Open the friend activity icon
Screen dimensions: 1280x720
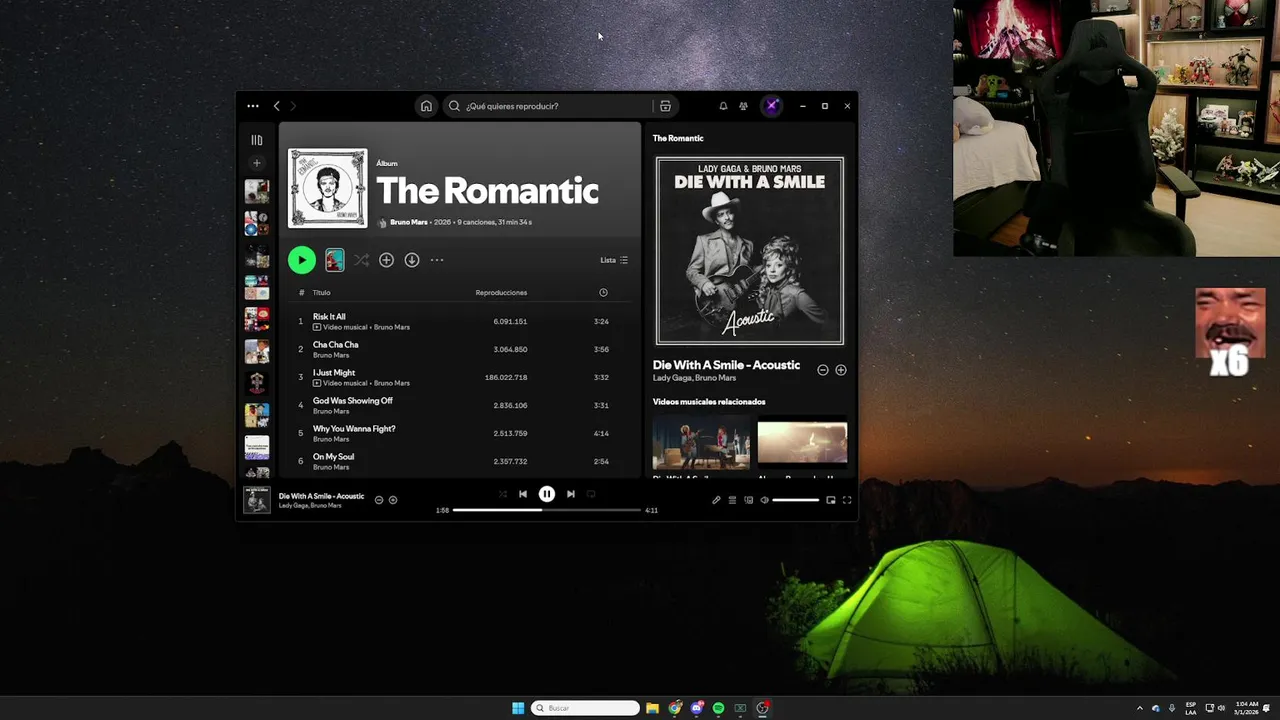tap(743, 106)
